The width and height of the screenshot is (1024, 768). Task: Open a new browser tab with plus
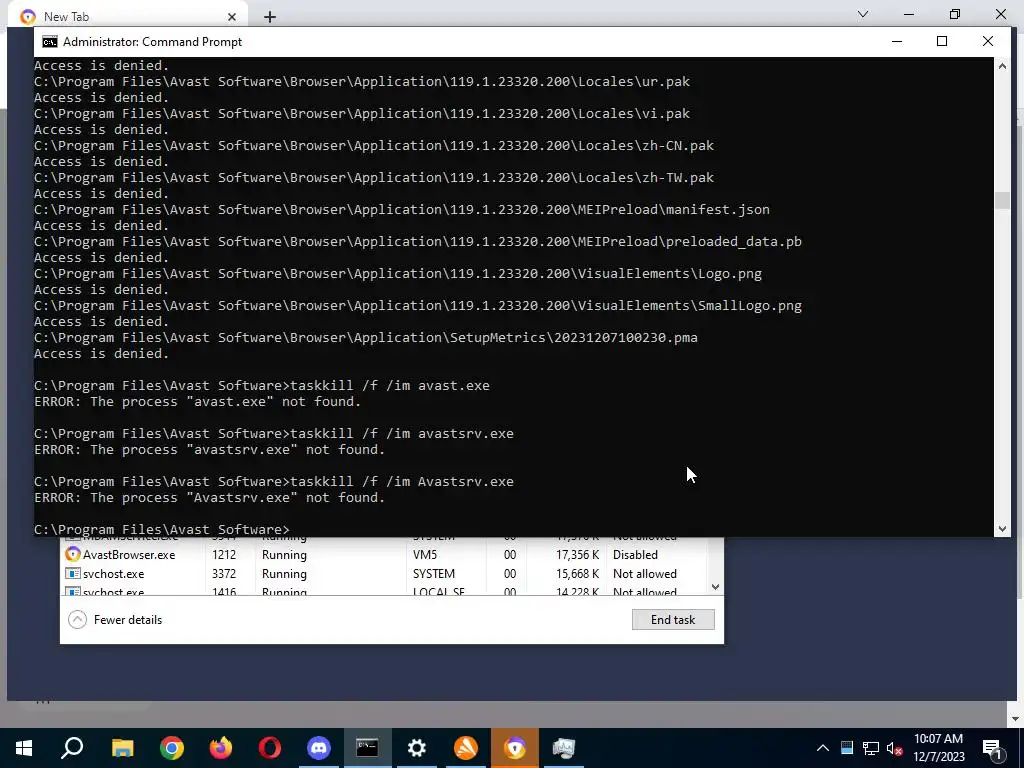tap(270, 17)
